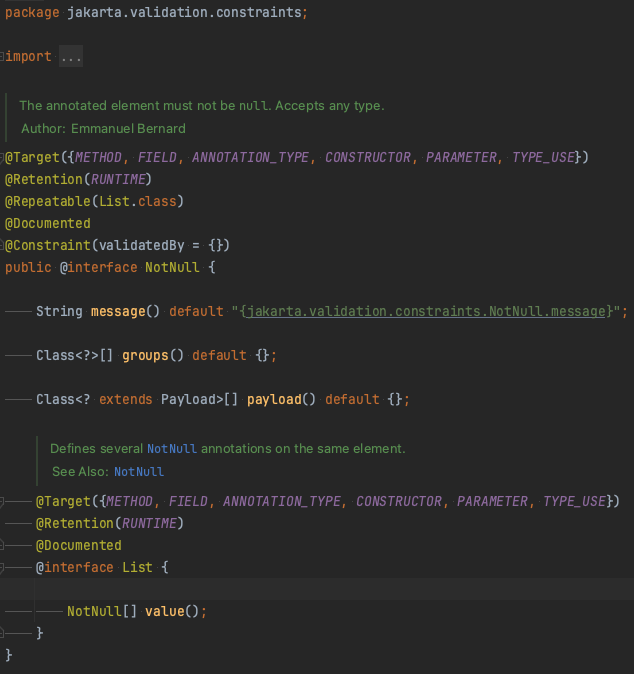This screenshot has width=634, height=674.
Task: Open the NotNull link after "See Also:"
Action: pyautogui.click(x=139, y=472)
